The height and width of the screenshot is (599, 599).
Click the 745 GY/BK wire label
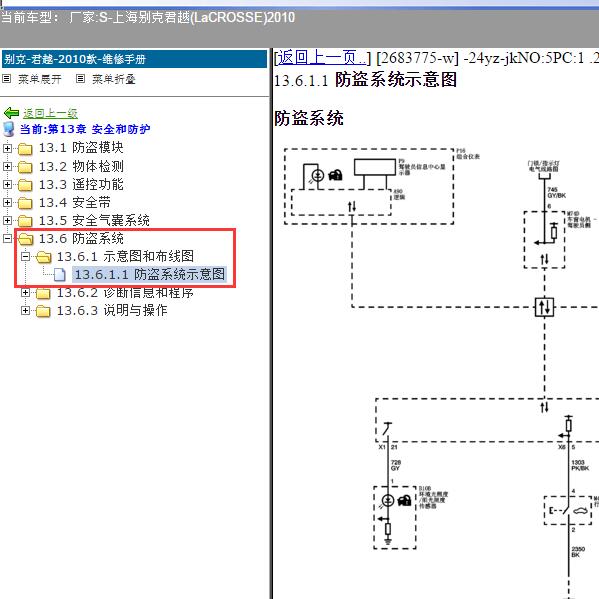click(x=556, y=193)
